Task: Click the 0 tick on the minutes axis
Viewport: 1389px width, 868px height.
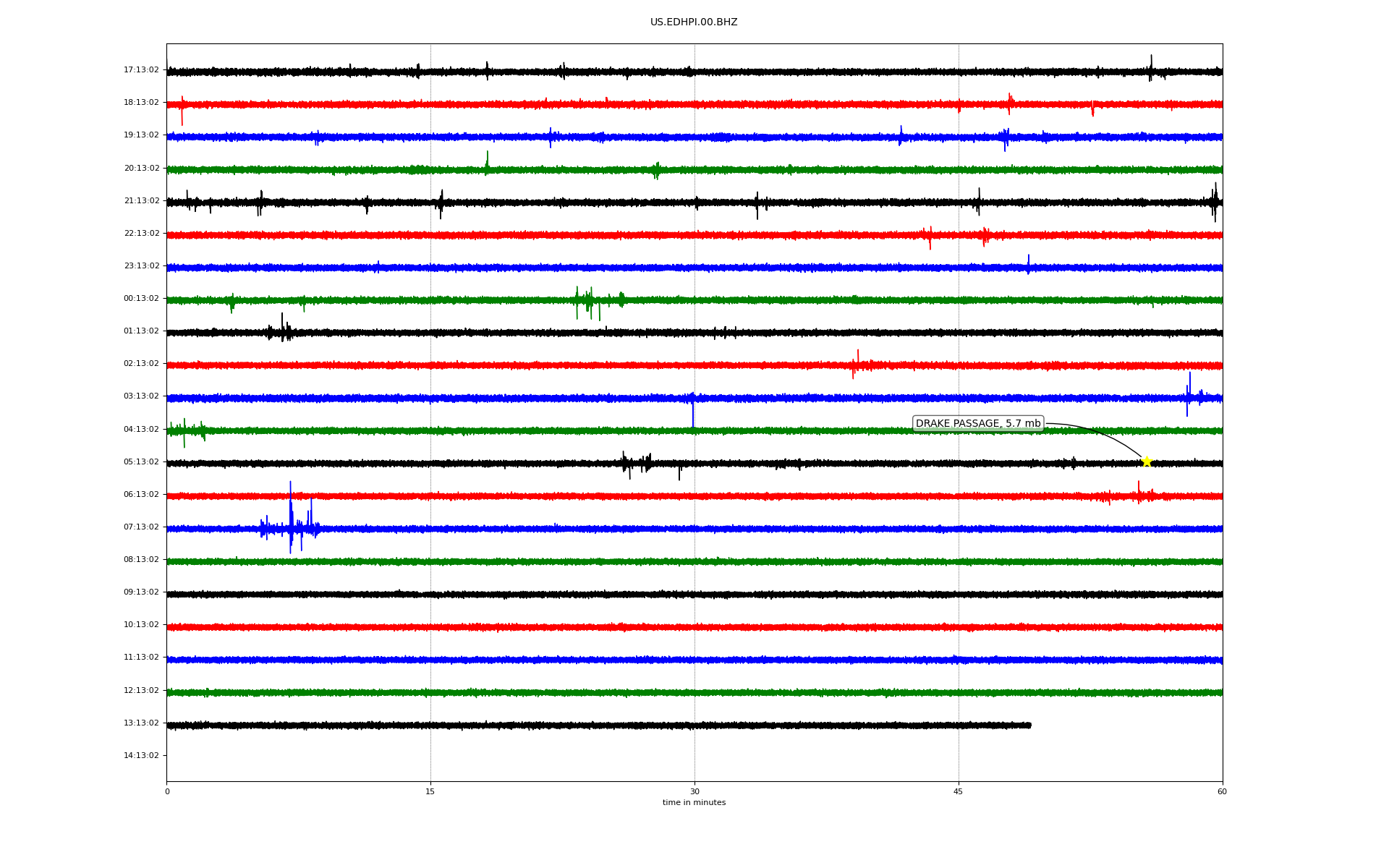Action: point(167,792)
